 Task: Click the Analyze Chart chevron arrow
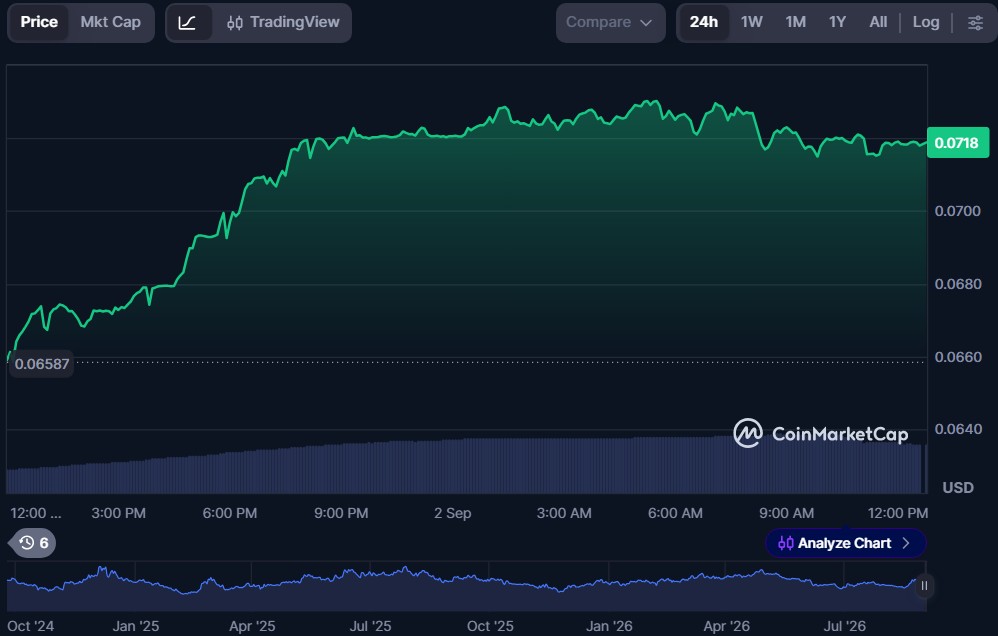coord(906,543)
